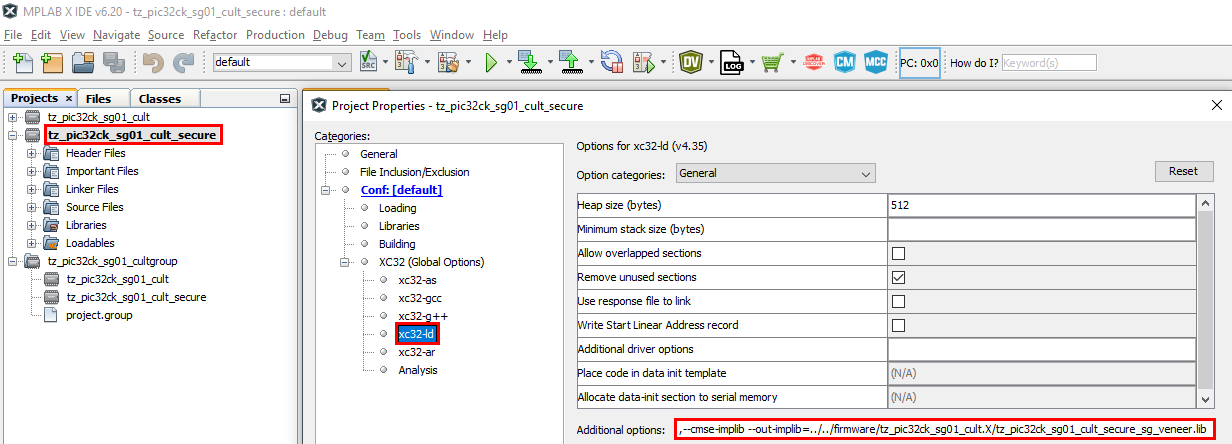Click the Build Project hammer icon
The width and height of the screenshot is (1232, 444).
point(406,62)
